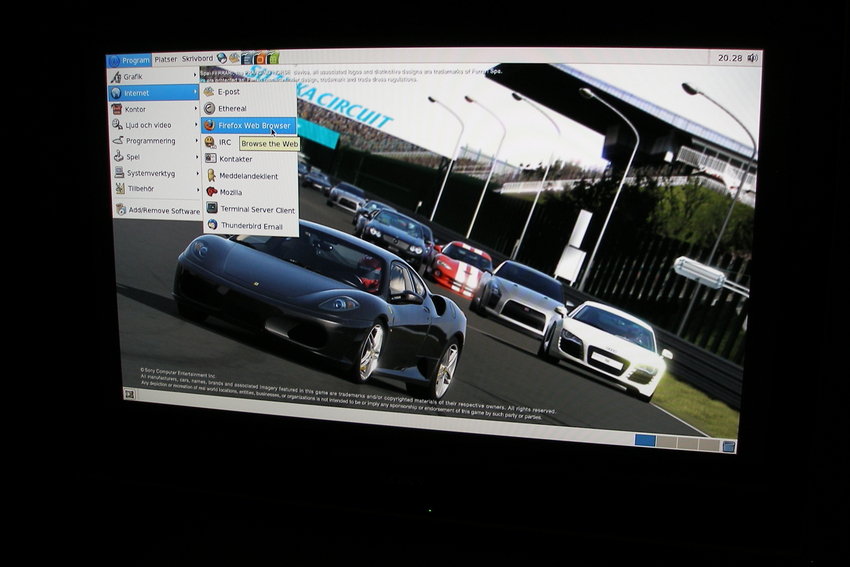
Task: Launch E-post from the Internet submenu
Action: pyautogui.click(x=248, y=92)
